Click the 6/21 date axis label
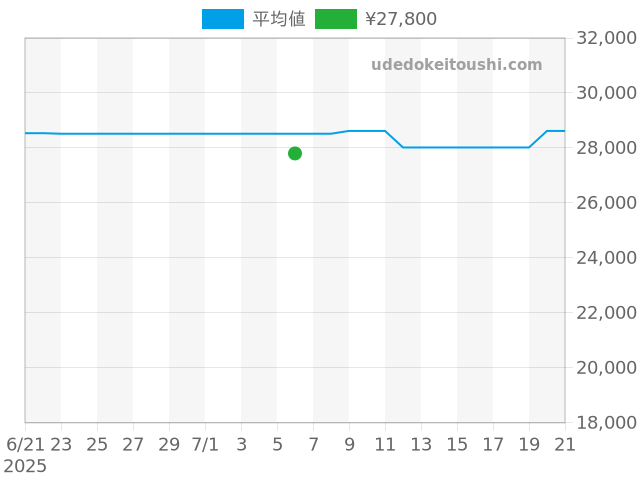The image size is (640, 480). point(25,444)
